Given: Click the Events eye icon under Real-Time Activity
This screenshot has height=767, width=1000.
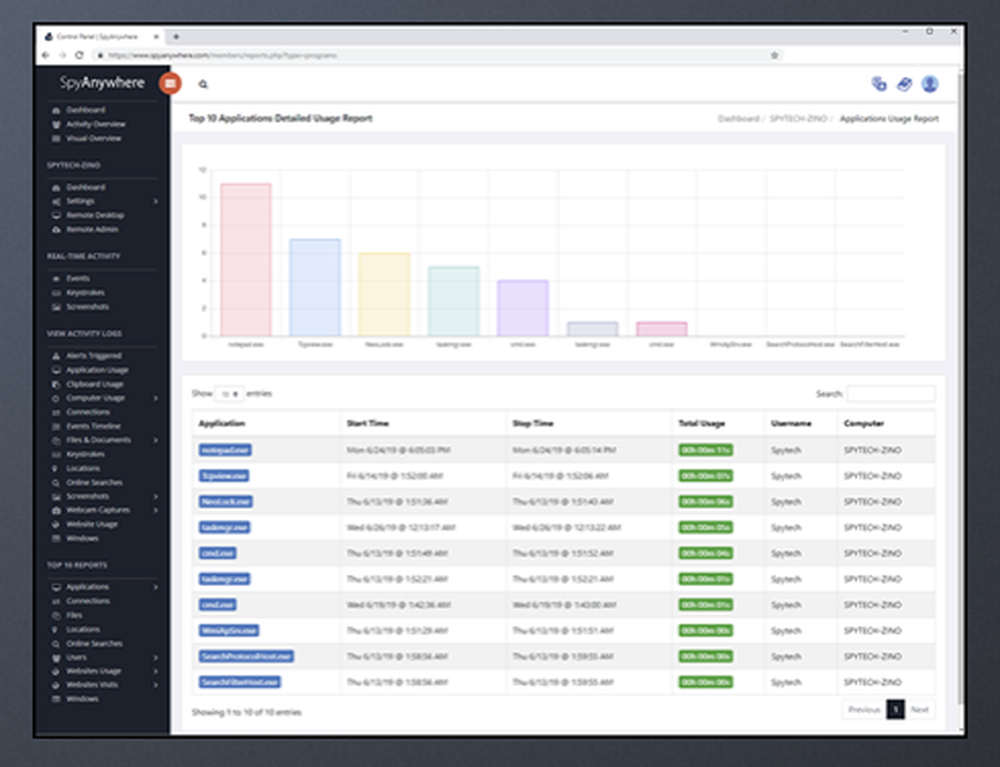Looking at the screenshot, I should (x=56, y=279).
